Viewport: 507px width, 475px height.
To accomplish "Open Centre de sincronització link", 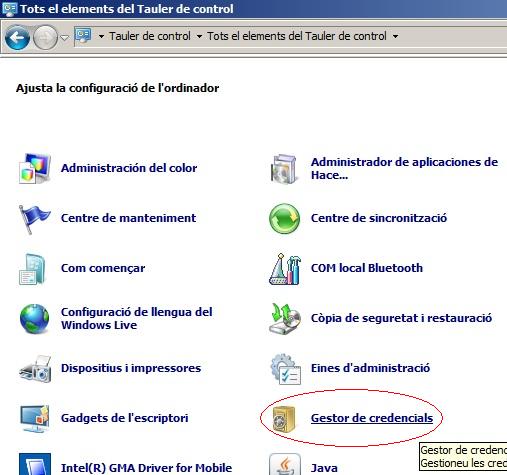I will [x=379, y=218].
